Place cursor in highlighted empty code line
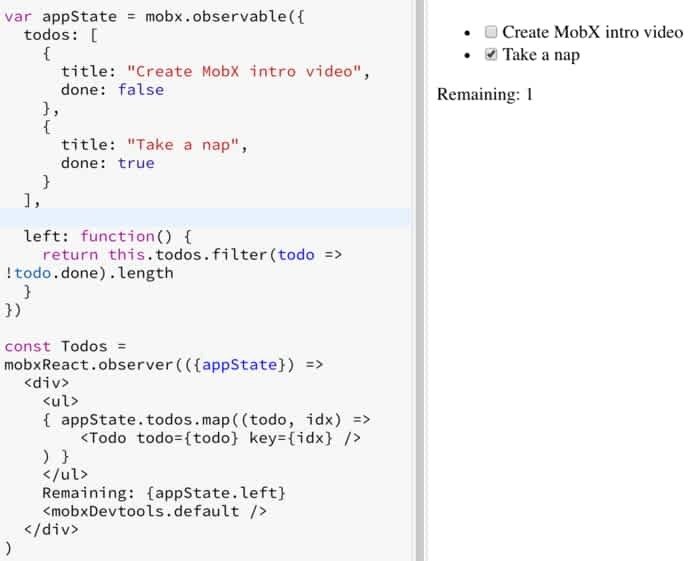 tap(205, 218)
